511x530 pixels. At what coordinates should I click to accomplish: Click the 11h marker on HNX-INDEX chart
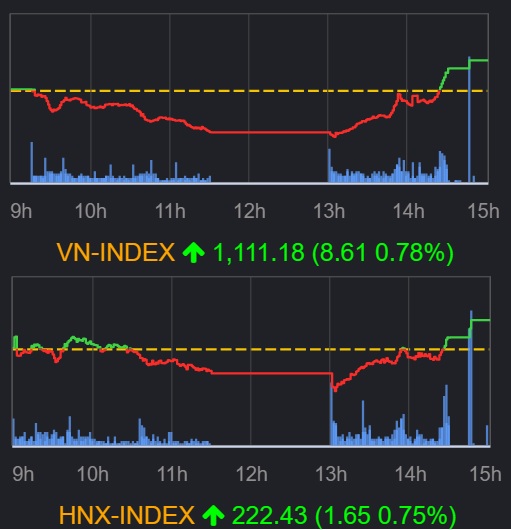click(172, 474)
